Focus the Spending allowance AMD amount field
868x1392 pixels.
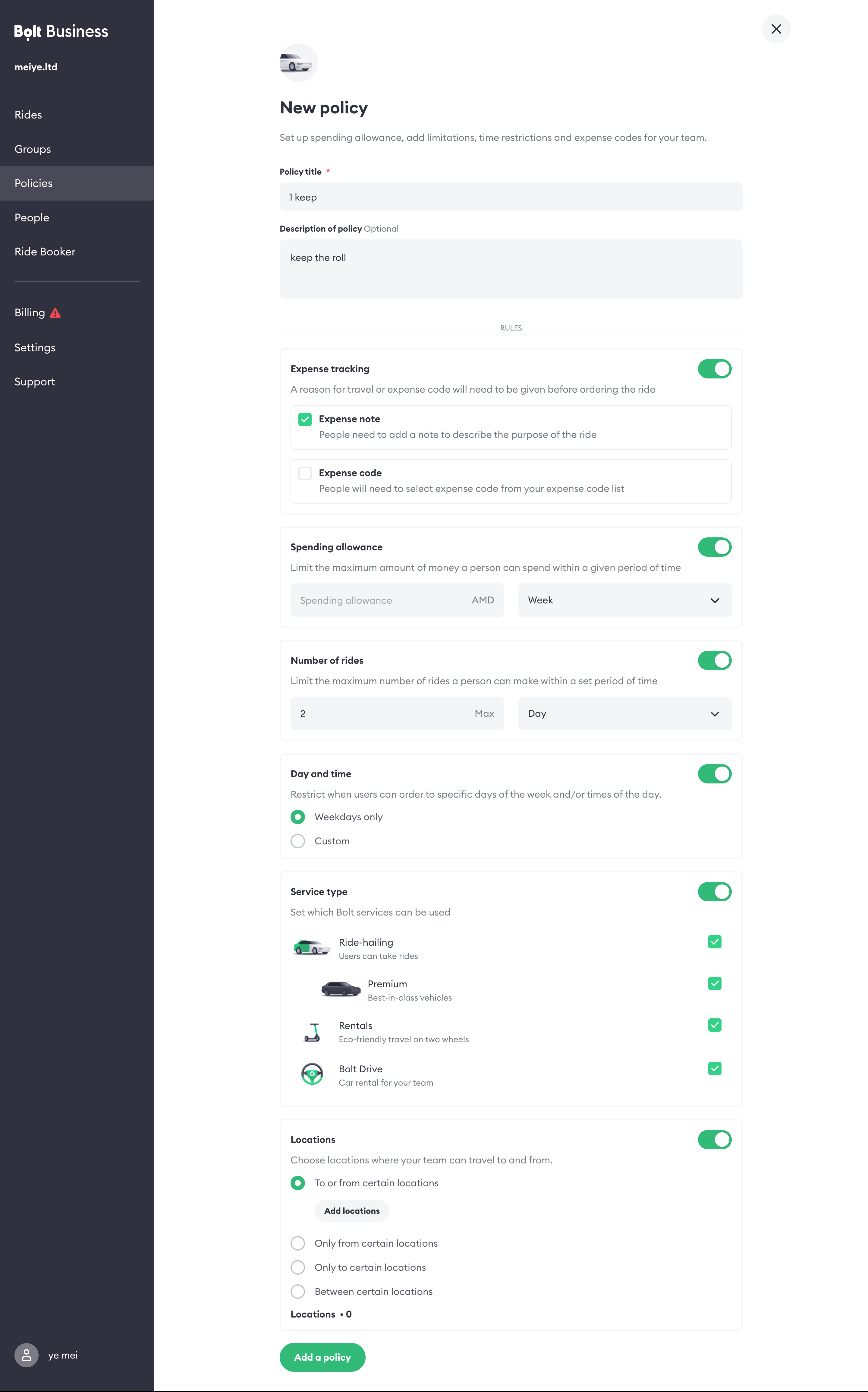click(397, 600)
